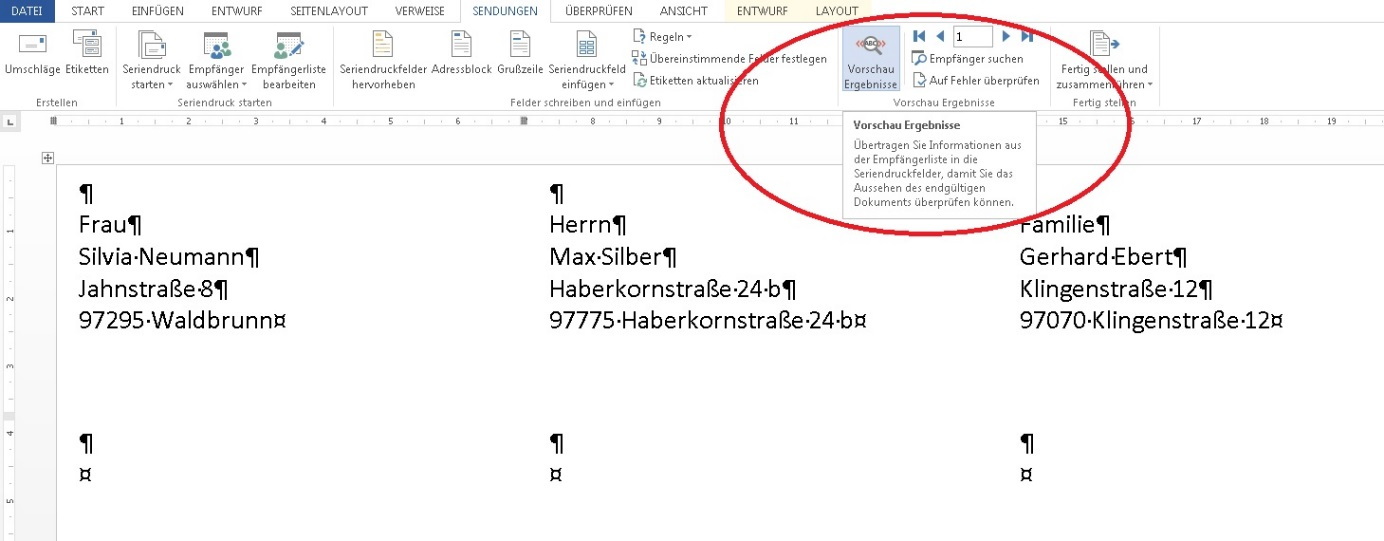Click Empfänger suchen

click(x=960, y=59)
